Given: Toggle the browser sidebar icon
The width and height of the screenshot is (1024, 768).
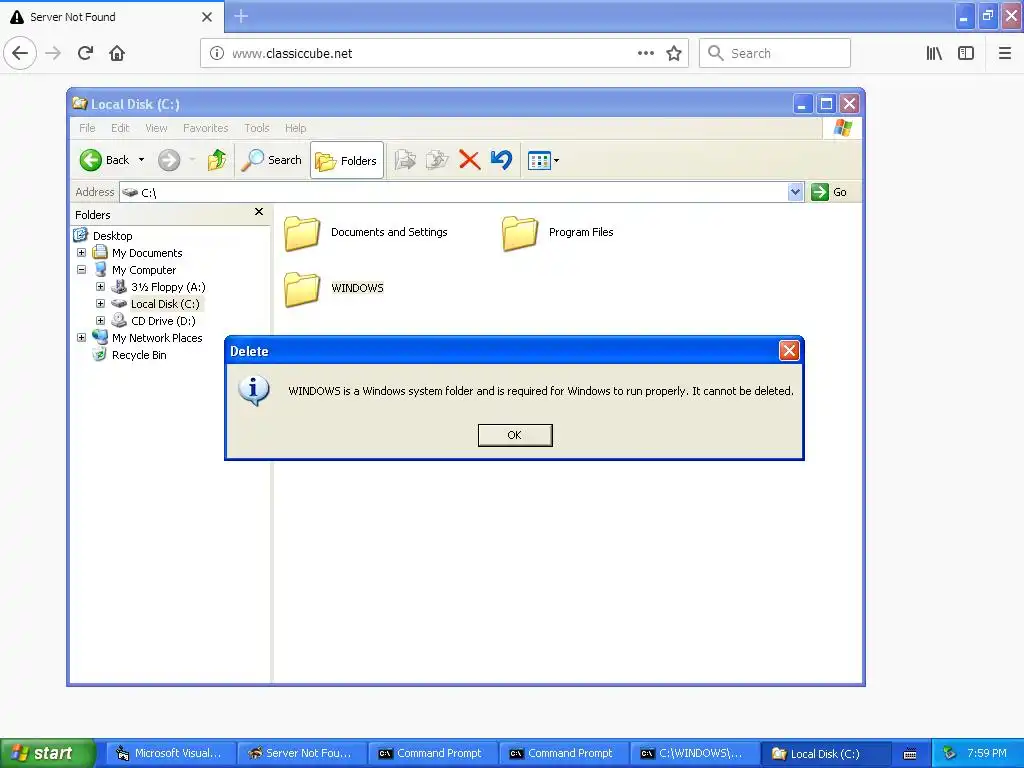Looking at the screenshot, I should pyautogui.click(x=966, y=53).
